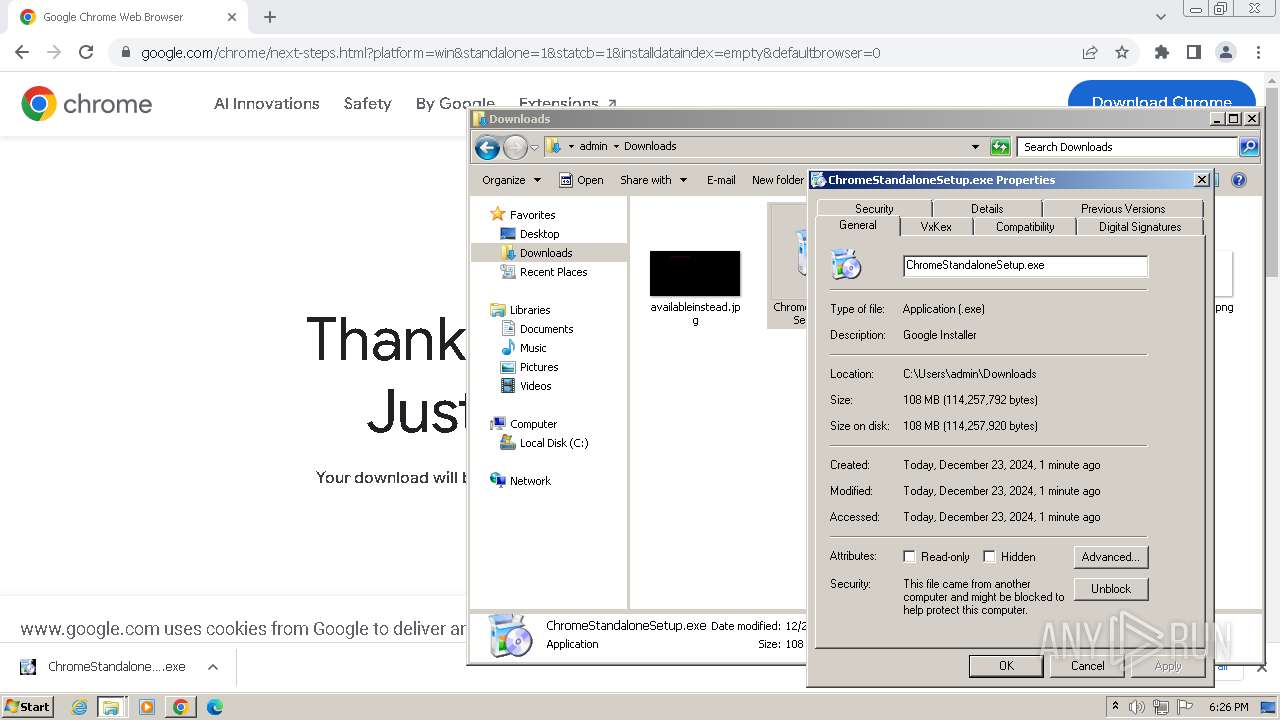Open Chrome three-dot menu
Viewport: 1280px width, 720px height.
coord(1257,52)
